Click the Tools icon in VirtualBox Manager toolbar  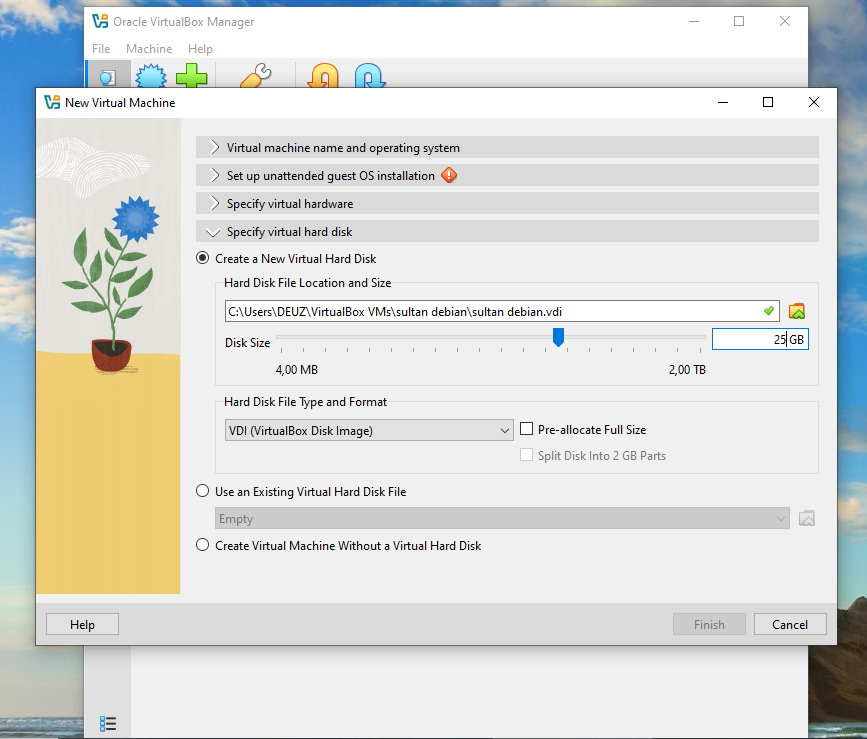click(108, 77)
